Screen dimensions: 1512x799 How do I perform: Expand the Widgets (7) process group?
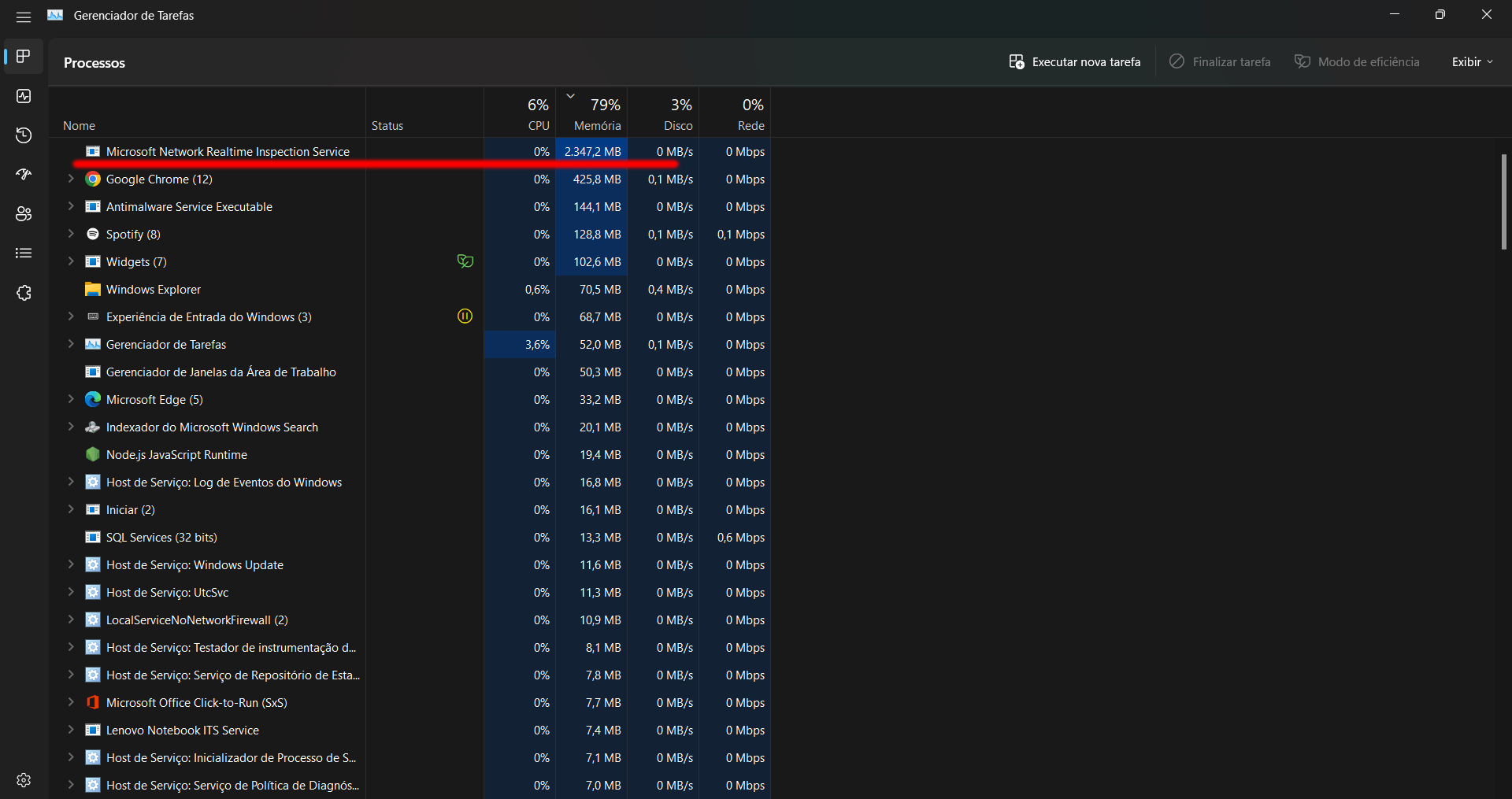coord(71,262)
